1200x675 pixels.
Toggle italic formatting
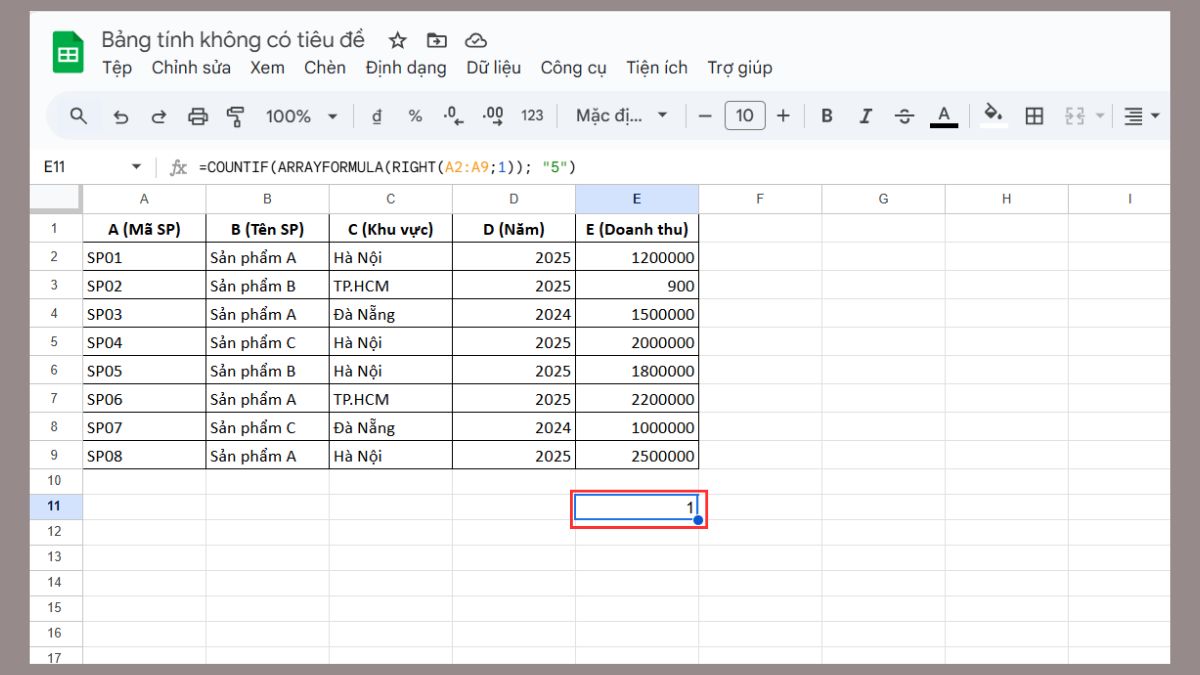(x=866, y=116)
